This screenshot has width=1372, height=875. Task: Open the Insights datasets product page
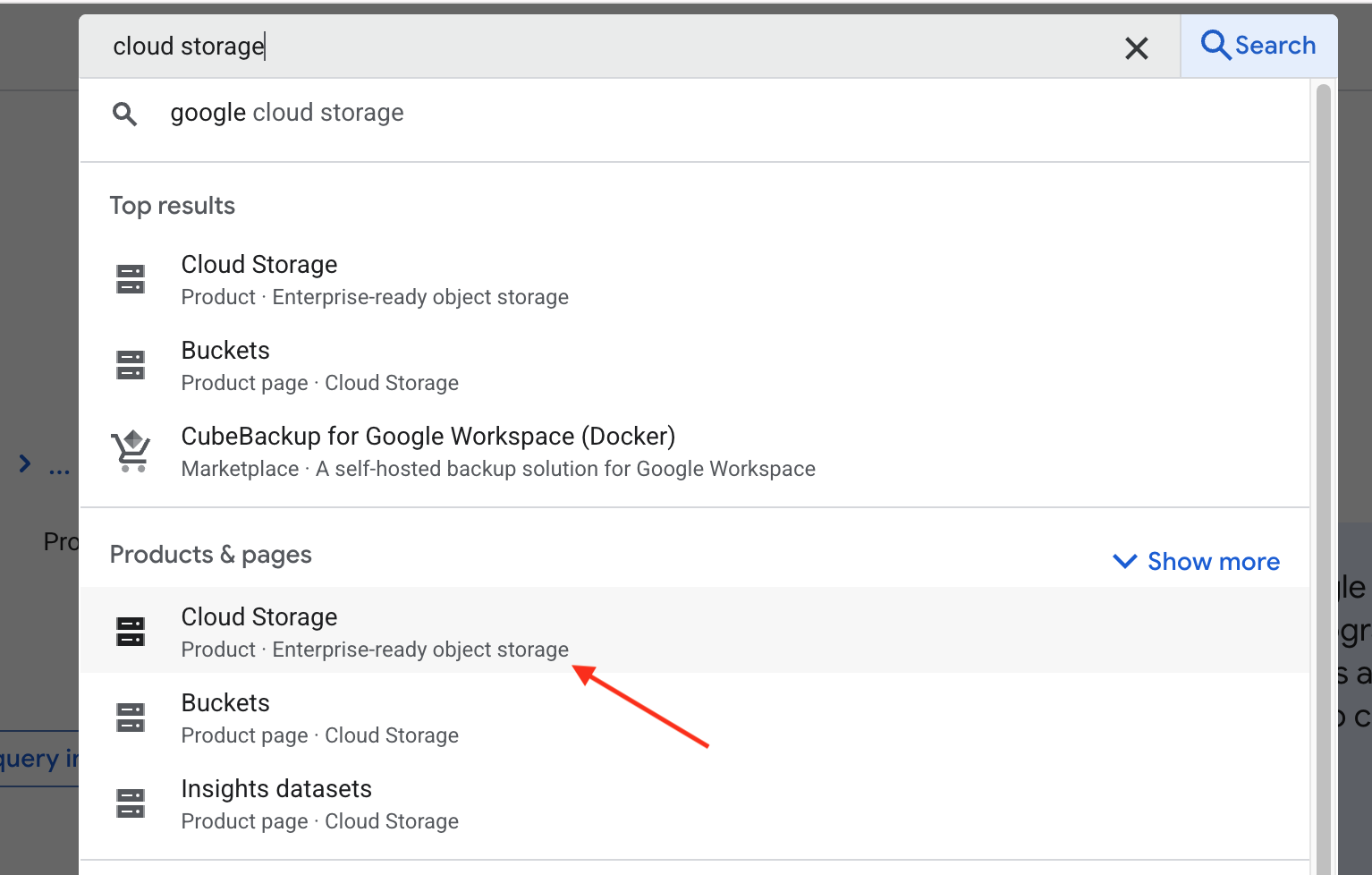click(276, 790)
